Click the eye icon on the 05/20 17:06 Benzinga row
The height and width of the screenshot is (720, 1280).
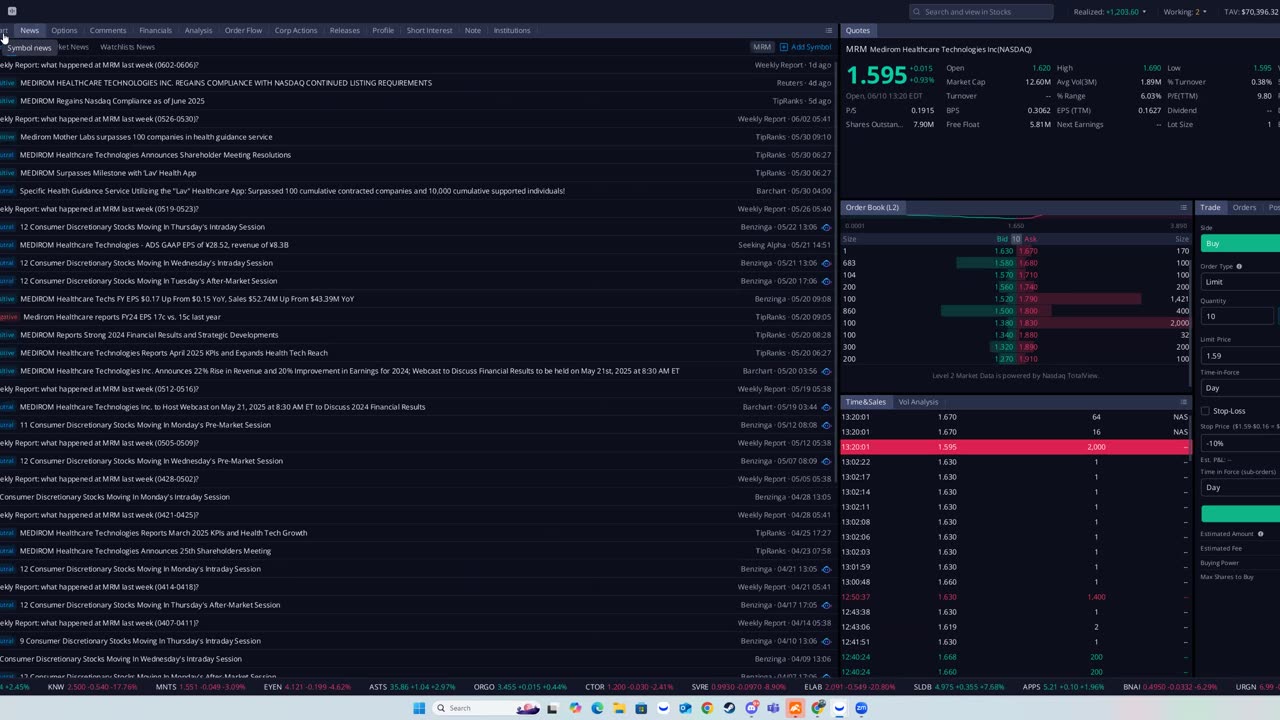pyautogui.click(x=826, y=281)
